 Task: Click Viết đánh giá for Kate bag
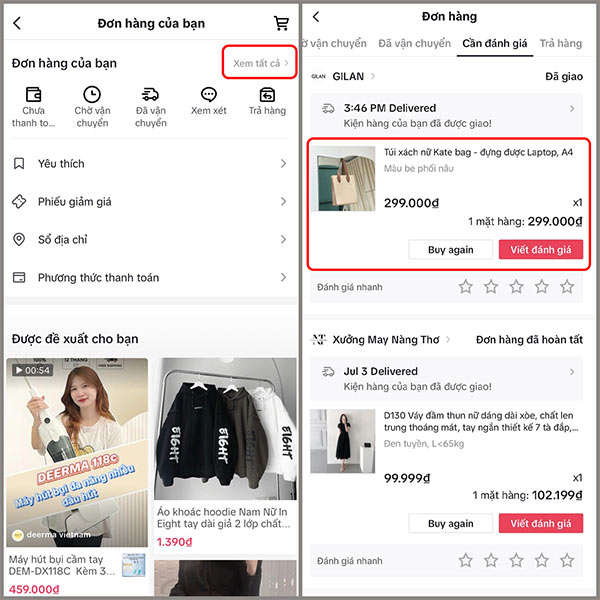pos(541,249)
